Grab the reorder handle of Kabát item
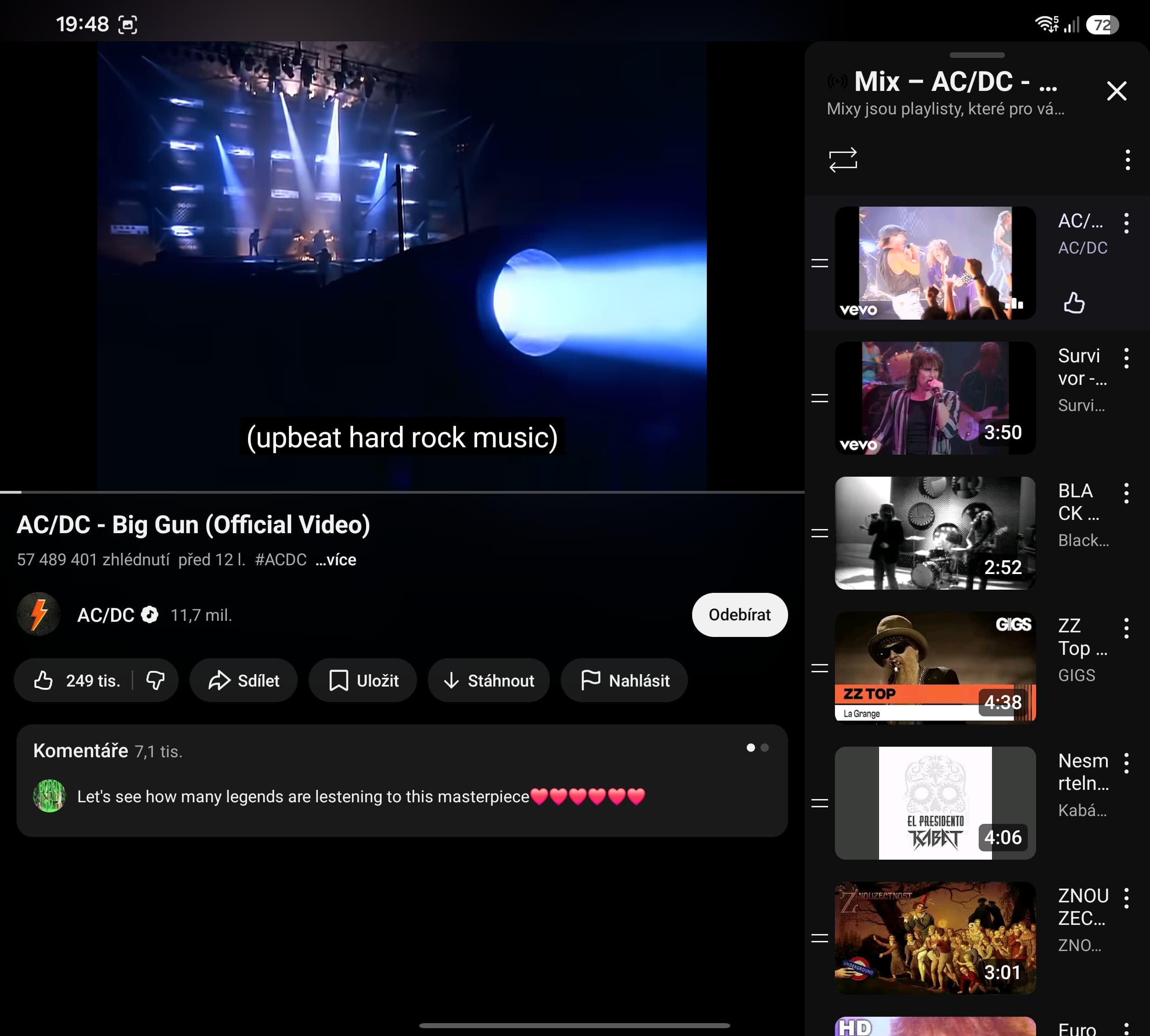This screenshot has height=1036, width=1150. coord(819,803)
